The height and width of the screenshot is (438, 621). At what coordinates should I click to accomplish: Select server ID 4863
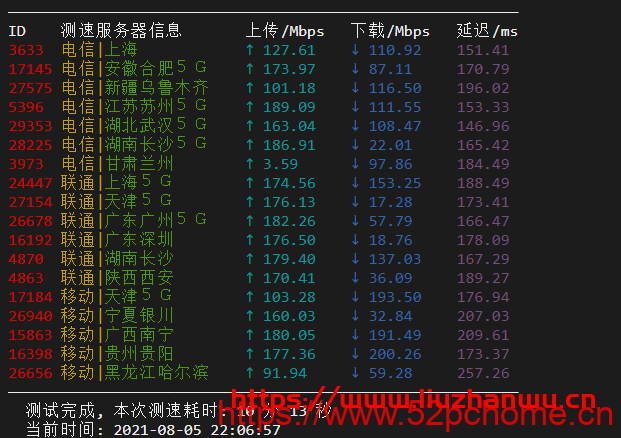point(26,278)
